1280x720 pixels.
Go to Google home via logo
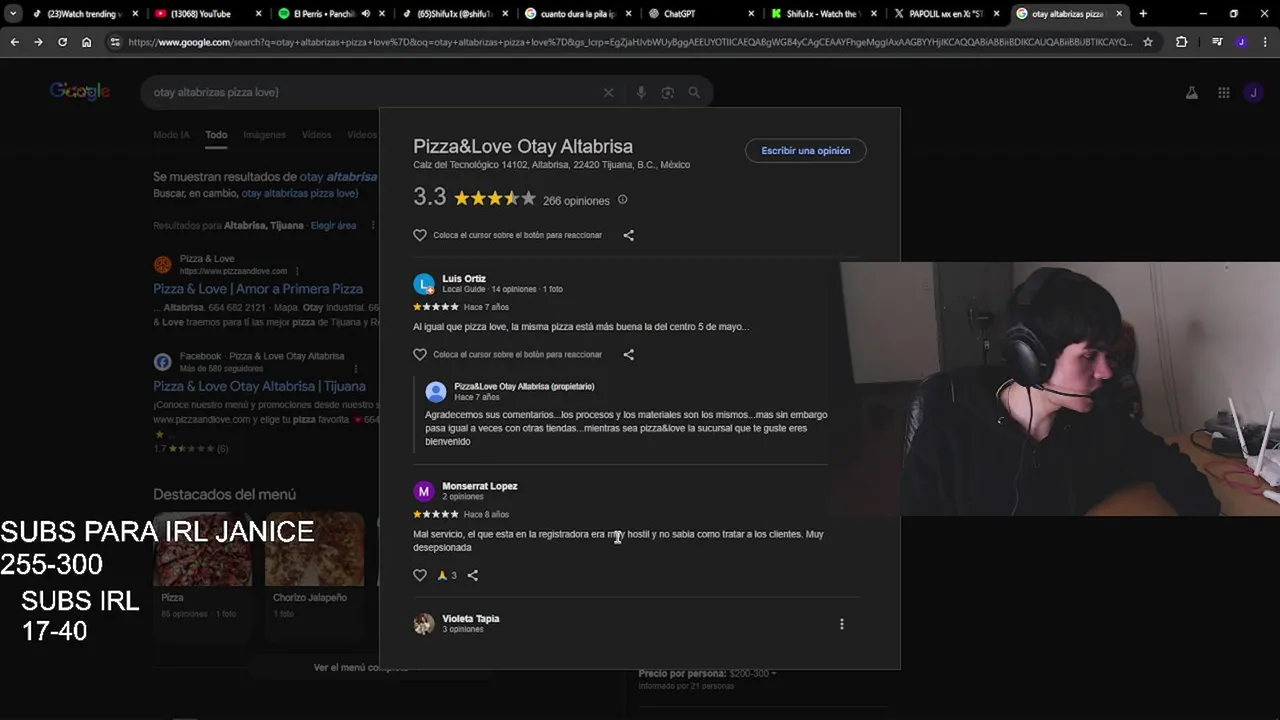(x=80, y=92)
